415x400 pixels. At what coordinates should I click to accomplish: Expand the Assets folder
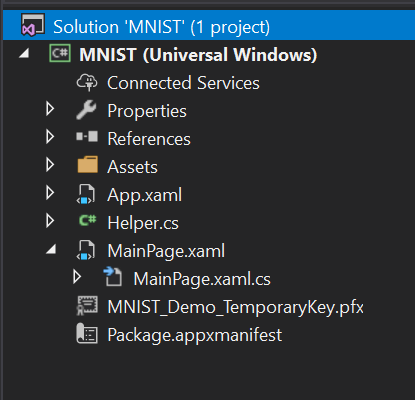[50, 165]
